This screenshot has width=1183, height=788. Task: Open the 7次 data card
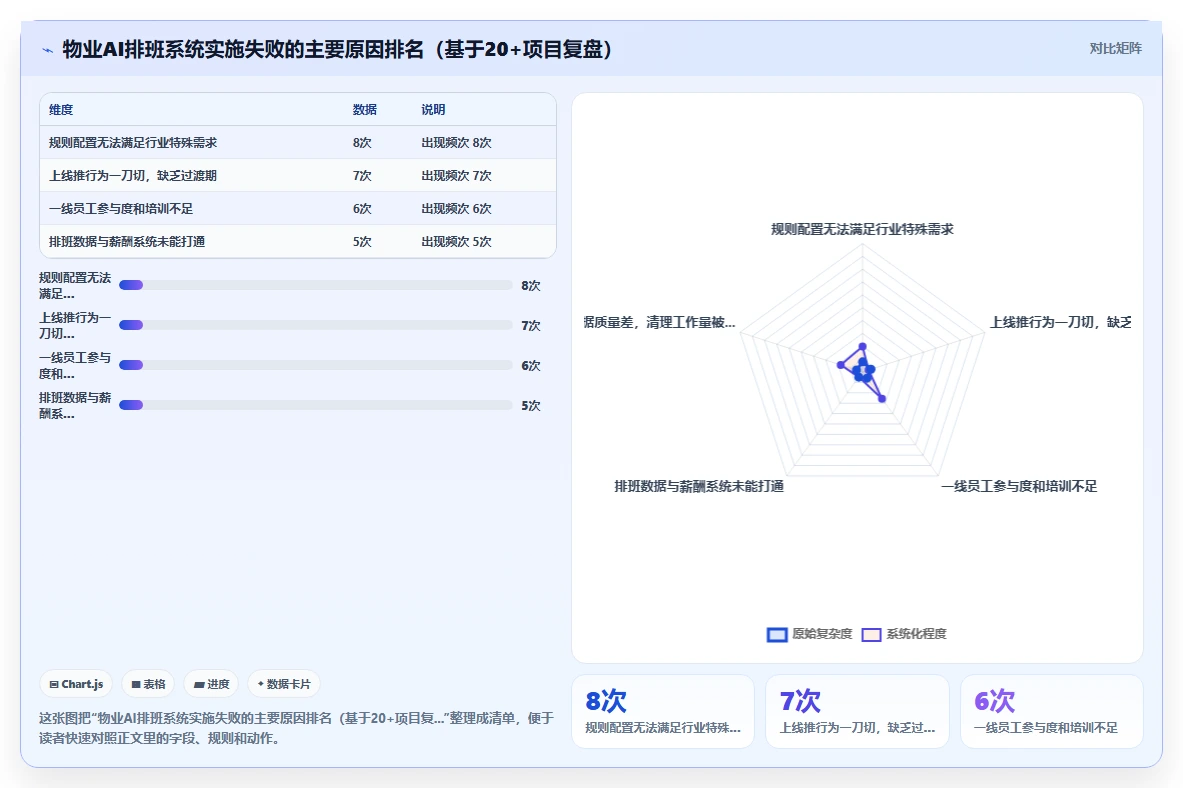tap(857, 712)
